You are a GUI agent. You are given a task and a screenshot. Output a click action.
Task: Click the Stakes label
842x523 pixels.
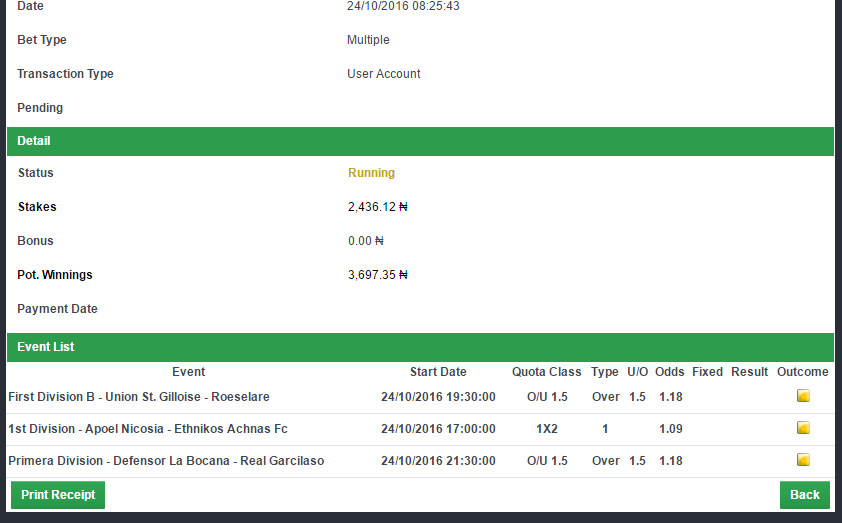point(37,207)
